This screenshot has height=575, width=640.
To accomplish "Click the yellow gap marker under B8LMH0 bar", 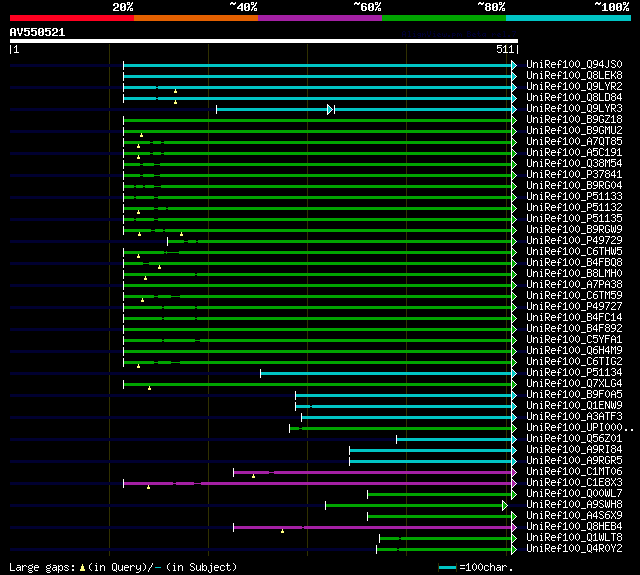I will [145, 278].
